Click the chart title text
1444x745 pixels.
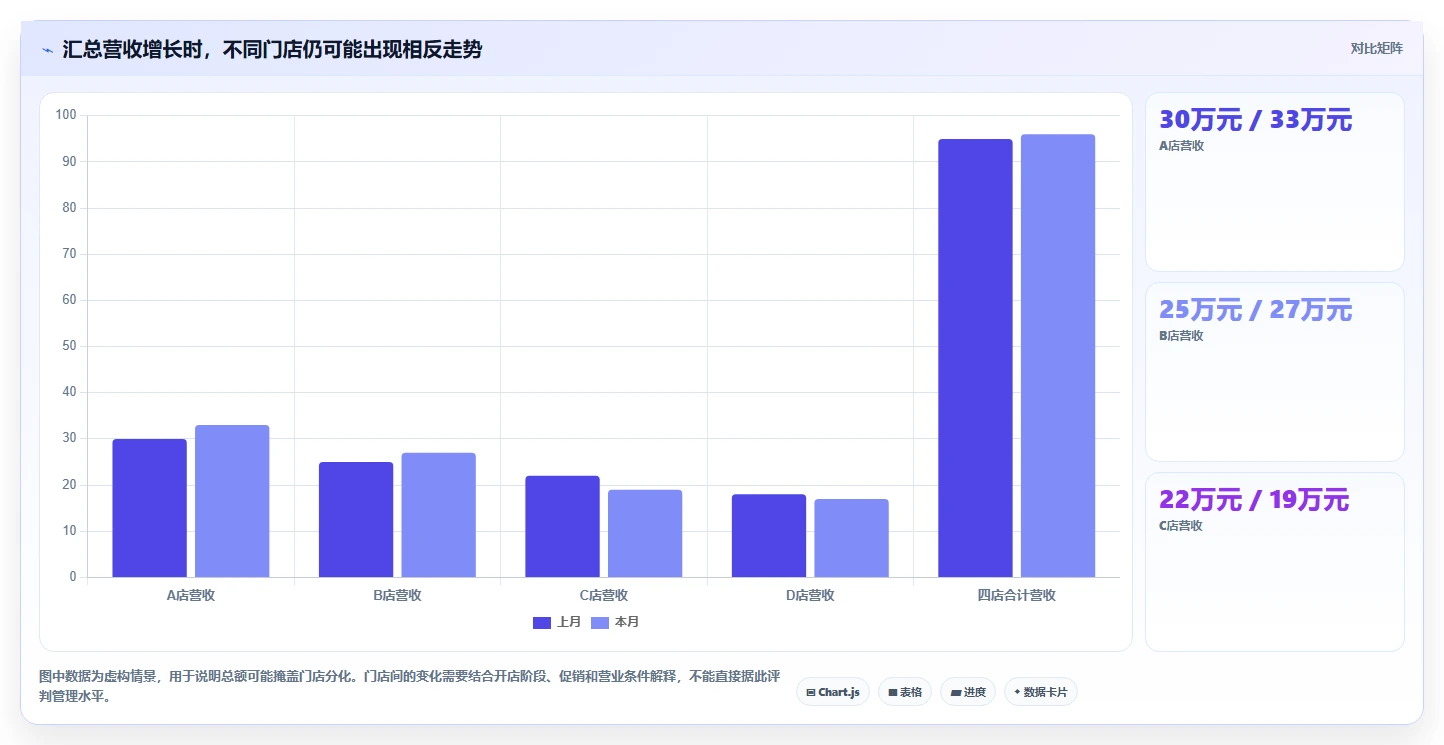tap(272, 49)
